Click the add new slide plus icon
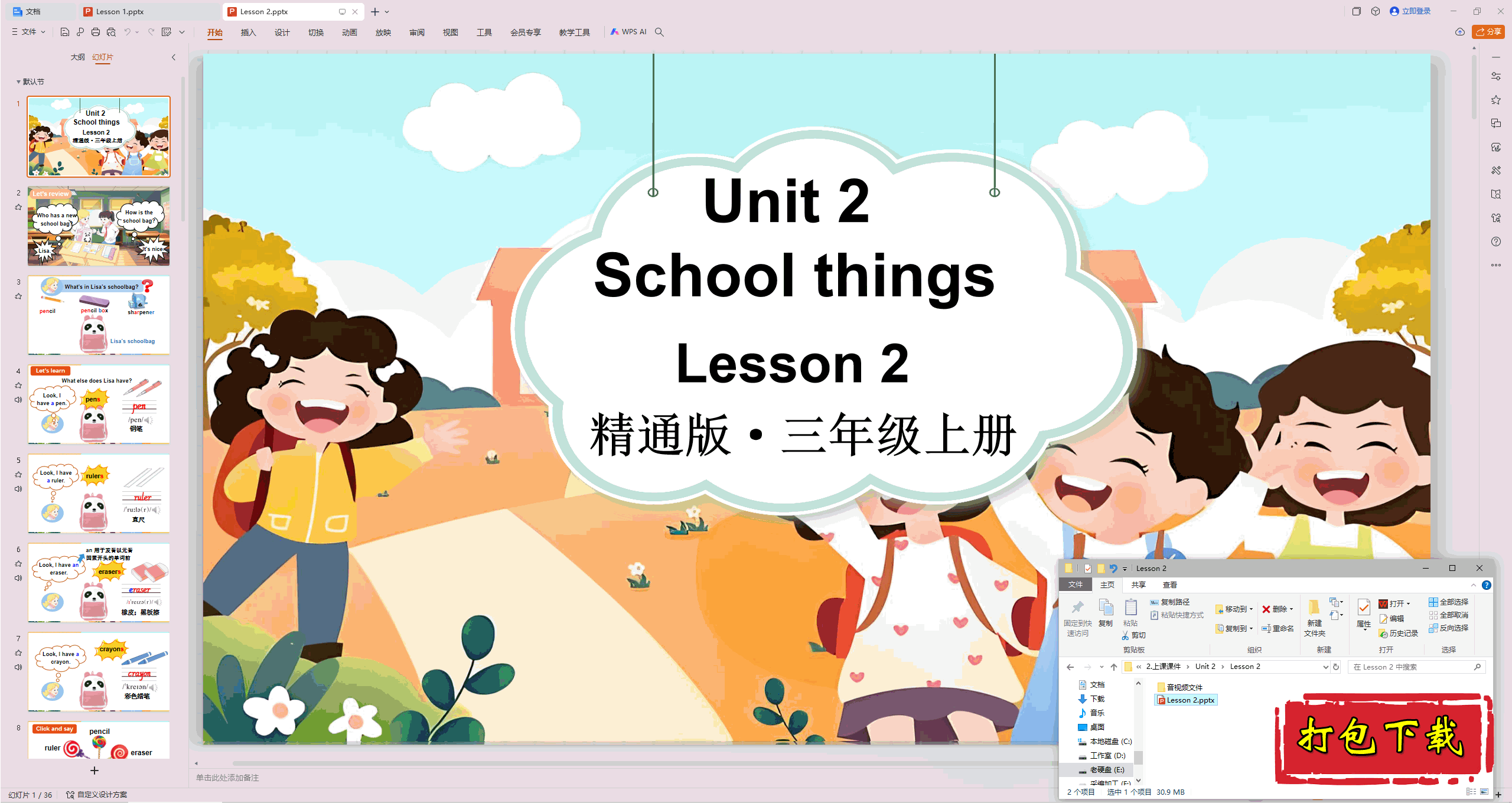The width and height of the screenshot is (1512, 803). click(x=94, y=771)
